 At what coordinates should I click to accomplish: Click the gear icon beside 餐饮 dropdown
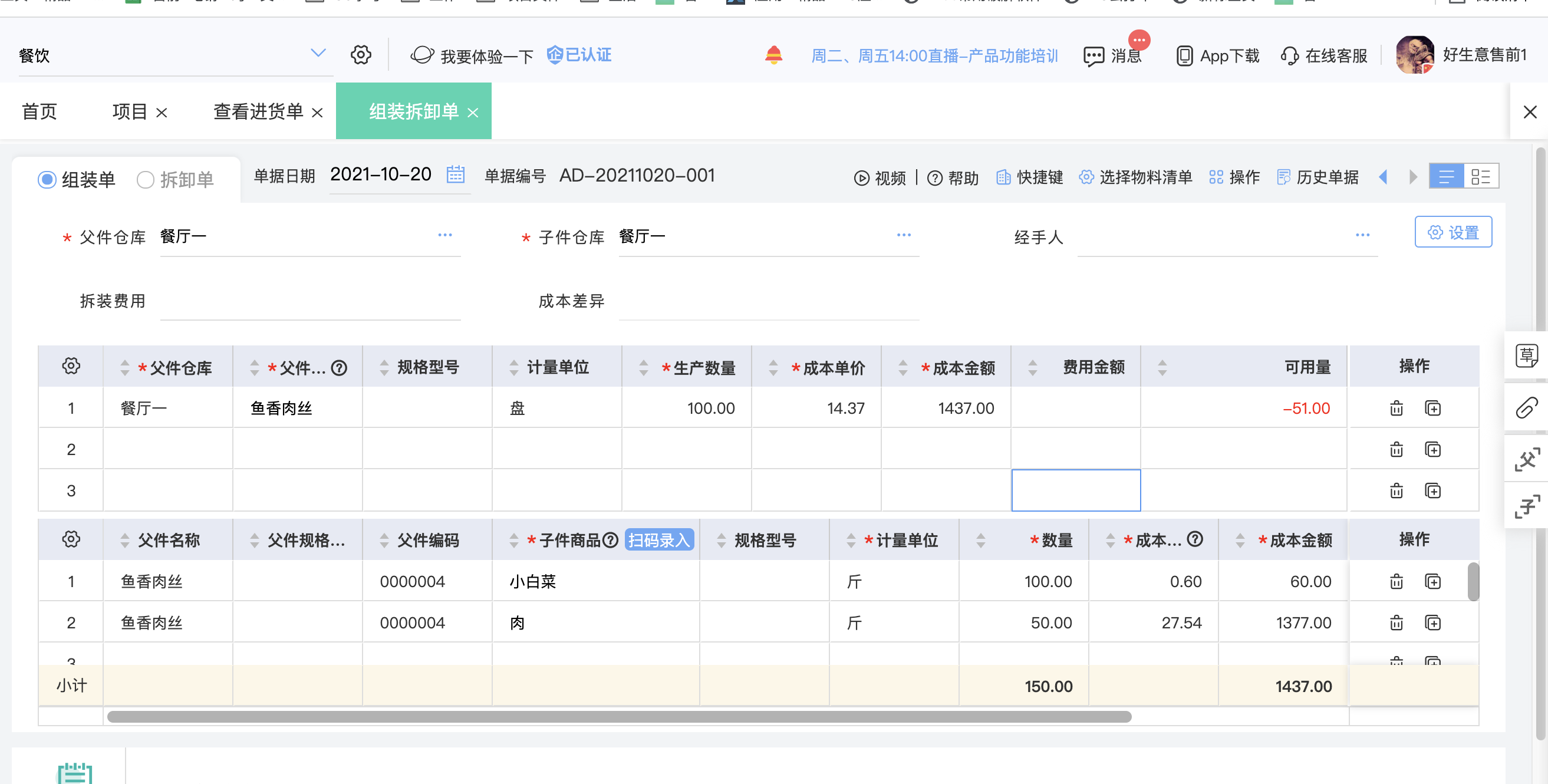361,55
